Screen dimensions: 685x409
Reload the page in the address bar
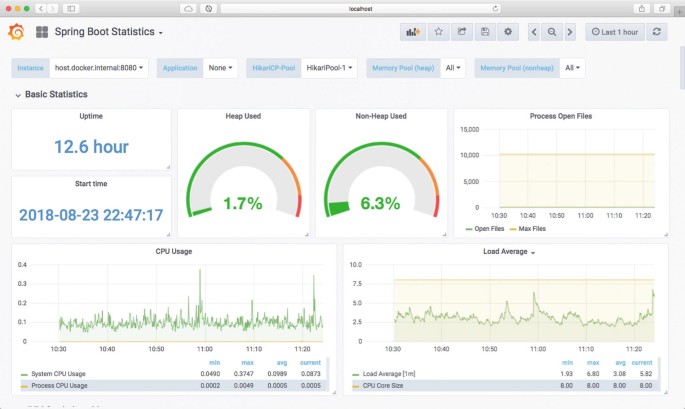495,8
